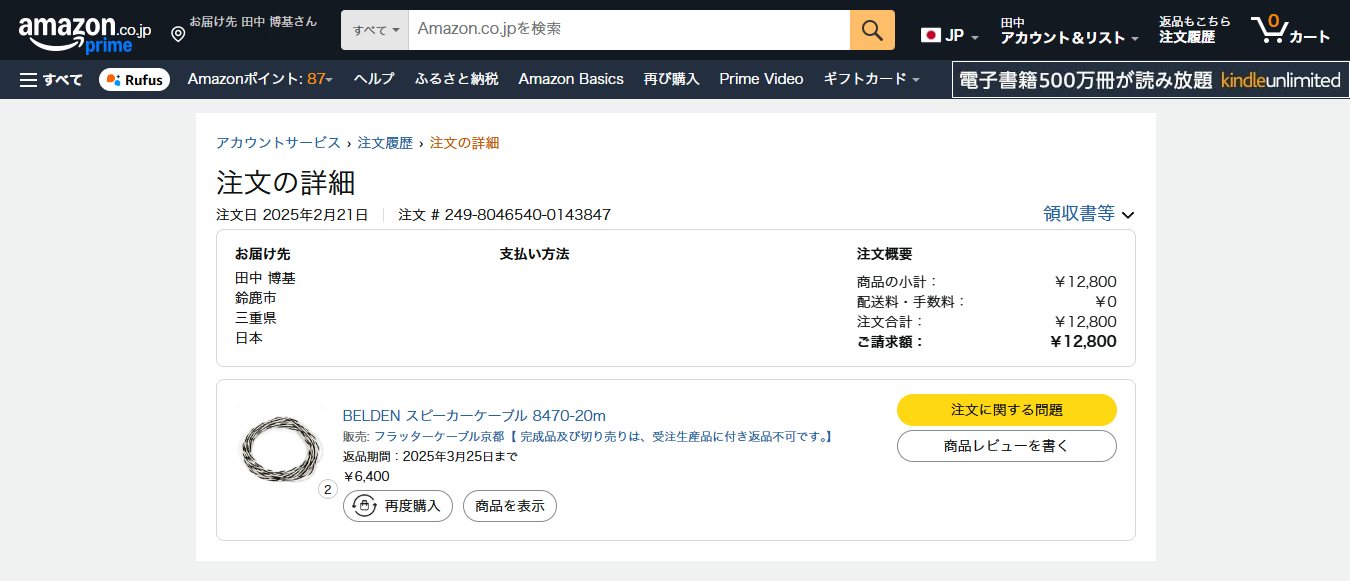The height and width of the screenshot is (581, 1350).
Task: Open the hamburger すべて menu
Action: pyautogui.click(x=51, y=79)
